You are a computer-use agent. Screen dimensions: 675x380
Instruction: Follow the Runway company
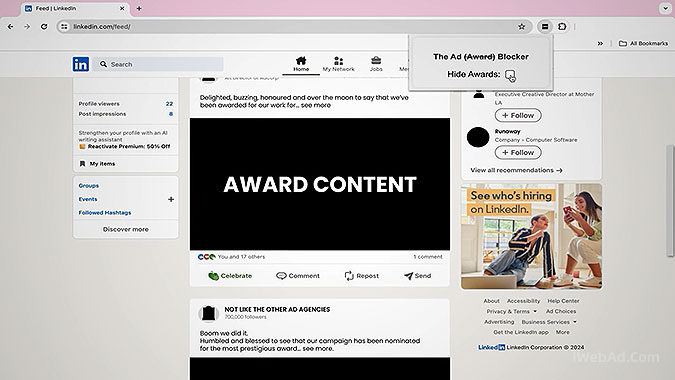[518, 152]
